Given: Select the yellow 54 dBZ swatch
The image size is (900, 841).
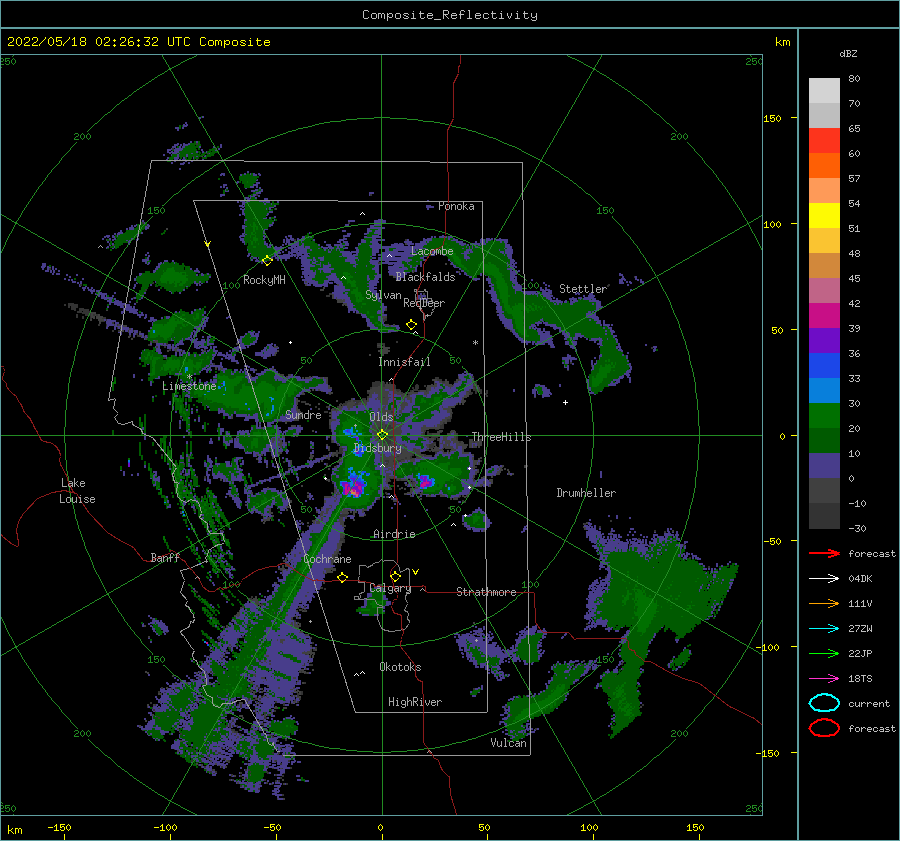Looking at the screenshot, I should [x=824, y=215].
